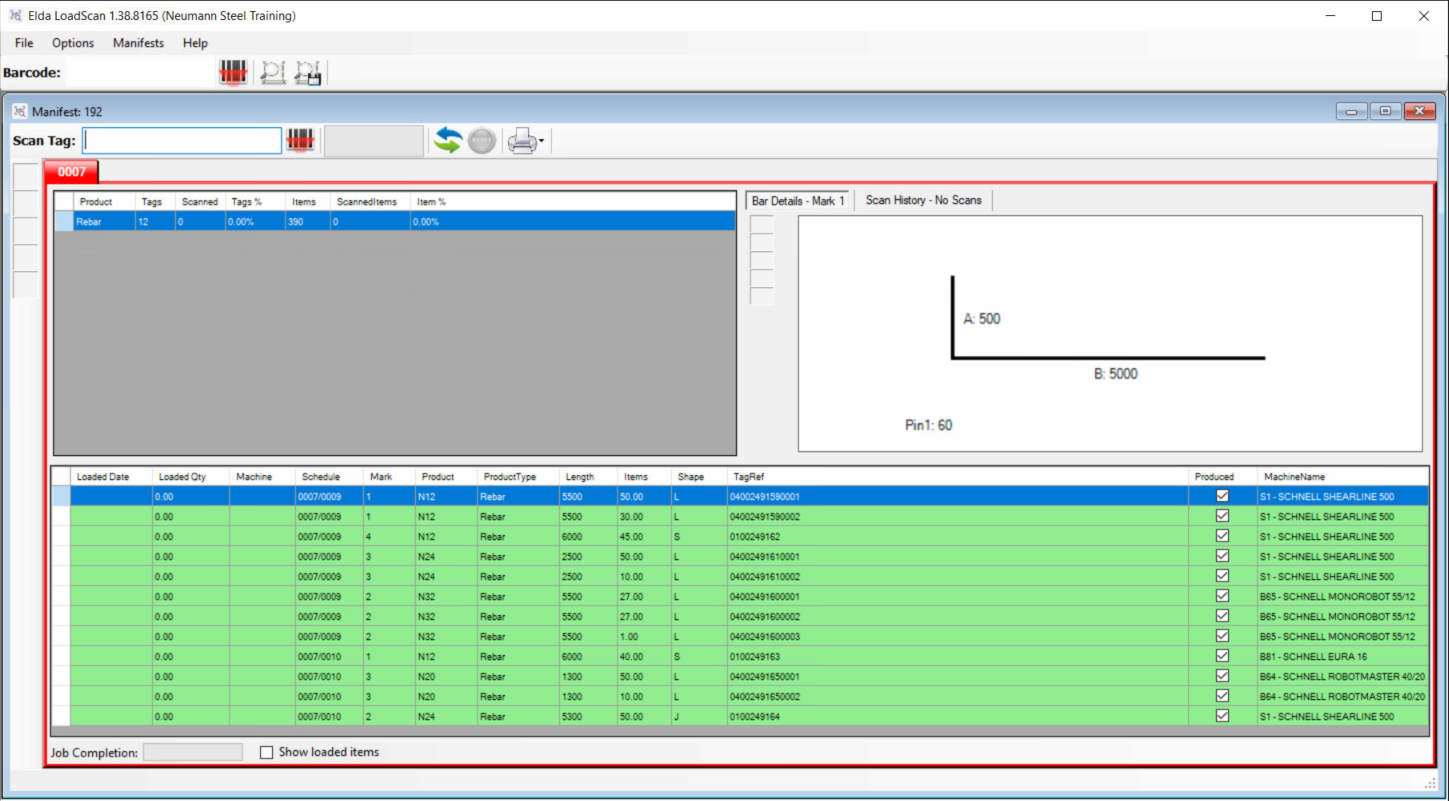Open the File menu

[24, 43]
